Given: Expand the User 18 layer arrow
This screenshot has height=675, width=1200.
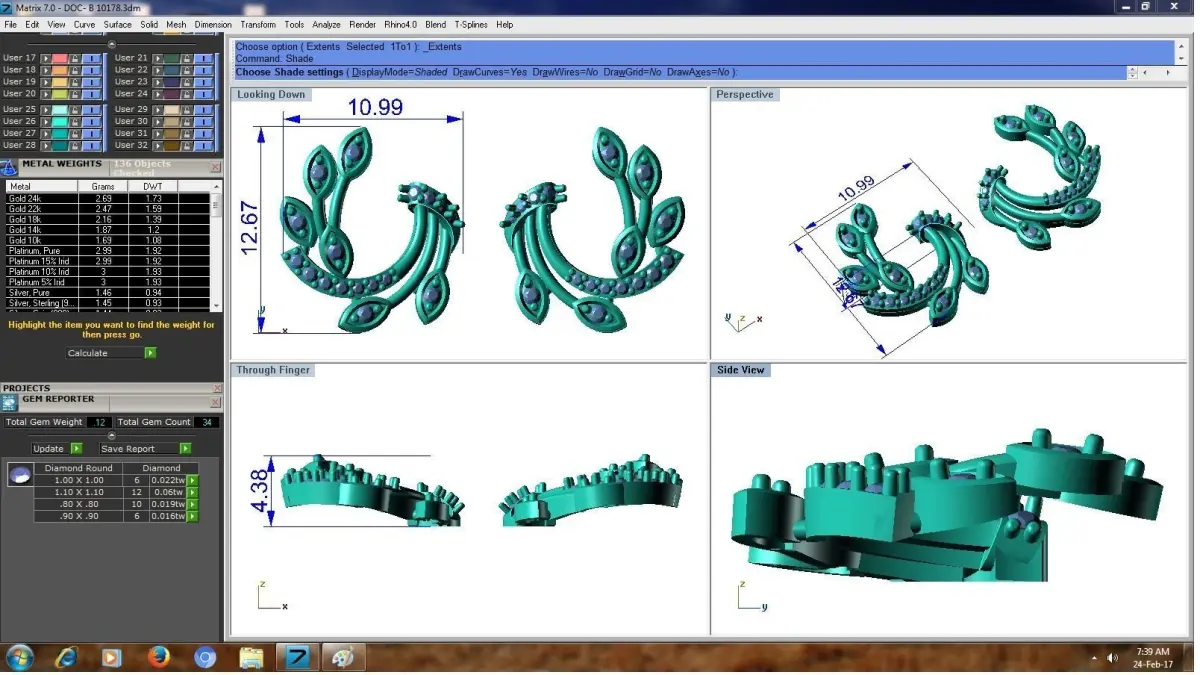Looking at the screenshot, I should 46,70.
